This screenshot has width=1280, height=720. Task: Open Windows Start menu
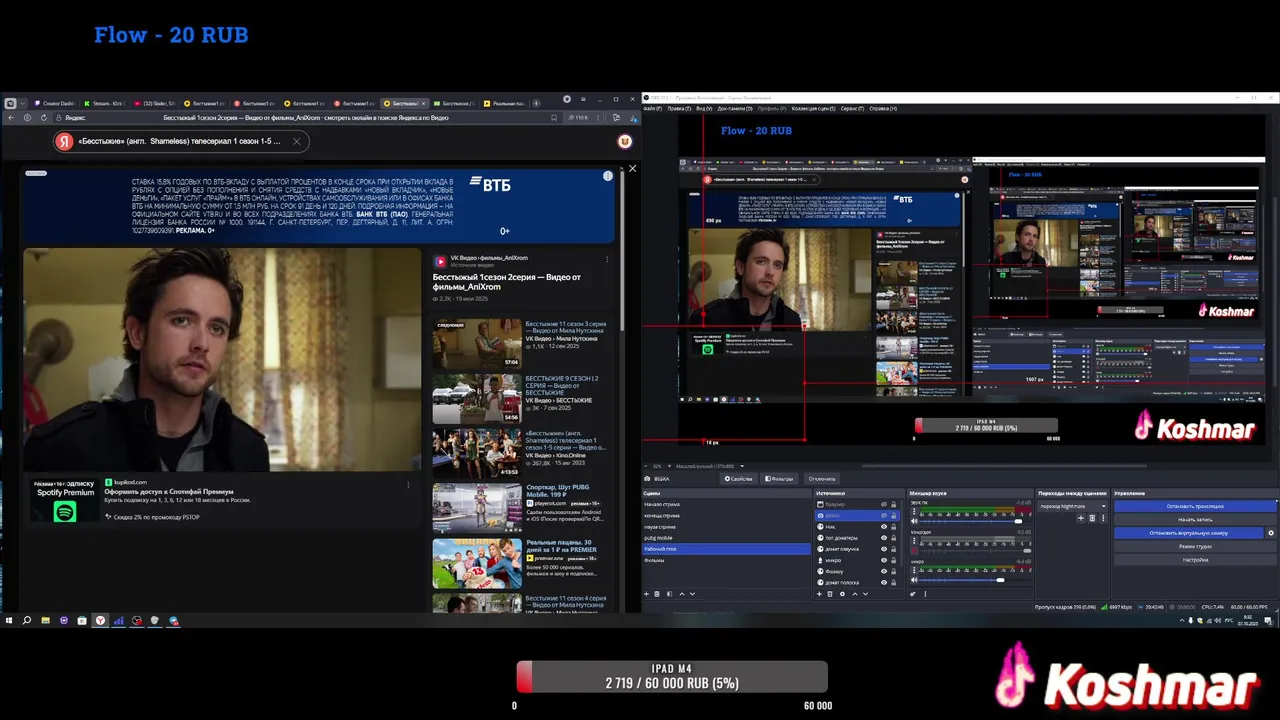[x=9, y=621]
